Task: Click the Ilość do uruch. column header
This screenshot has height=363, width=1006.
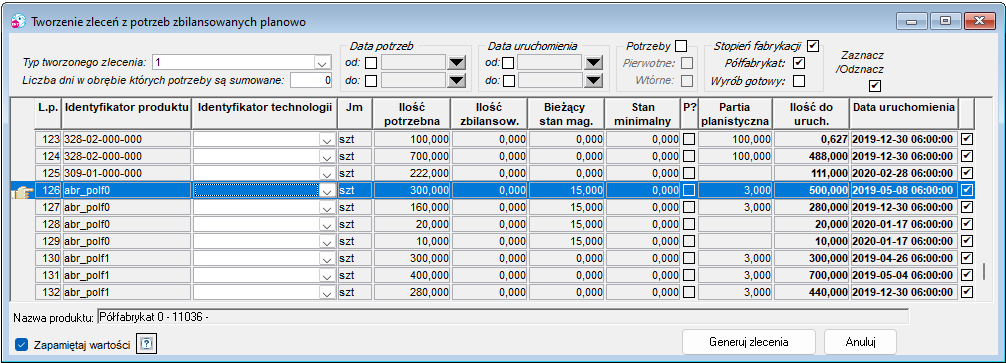Action: click(812, 113)
